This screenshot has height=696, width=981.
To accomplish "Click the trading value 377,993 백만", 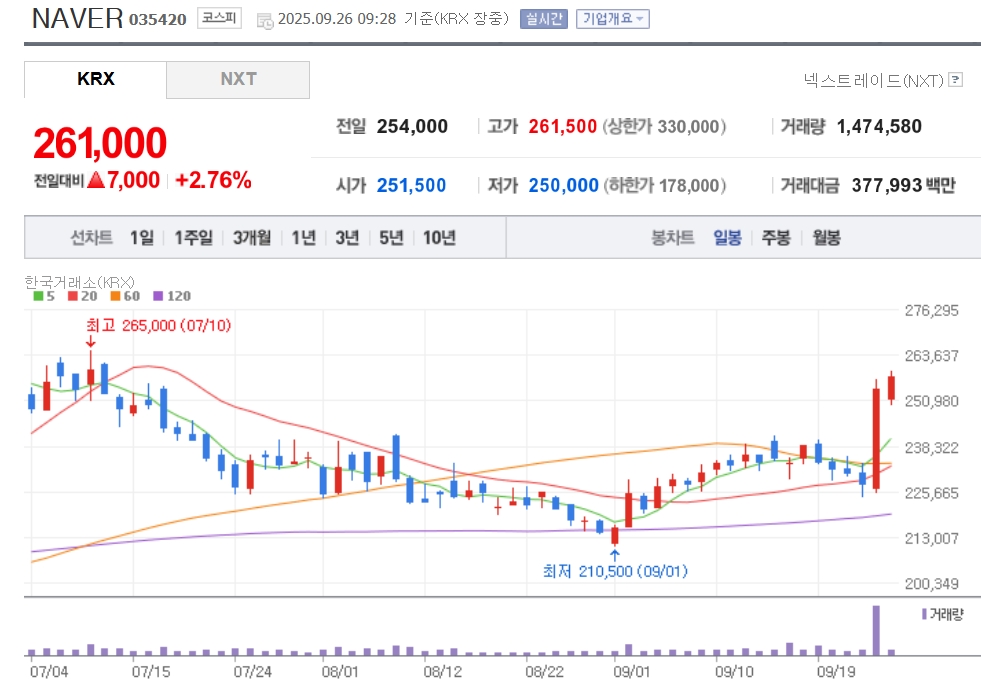I will coord(903,185).
